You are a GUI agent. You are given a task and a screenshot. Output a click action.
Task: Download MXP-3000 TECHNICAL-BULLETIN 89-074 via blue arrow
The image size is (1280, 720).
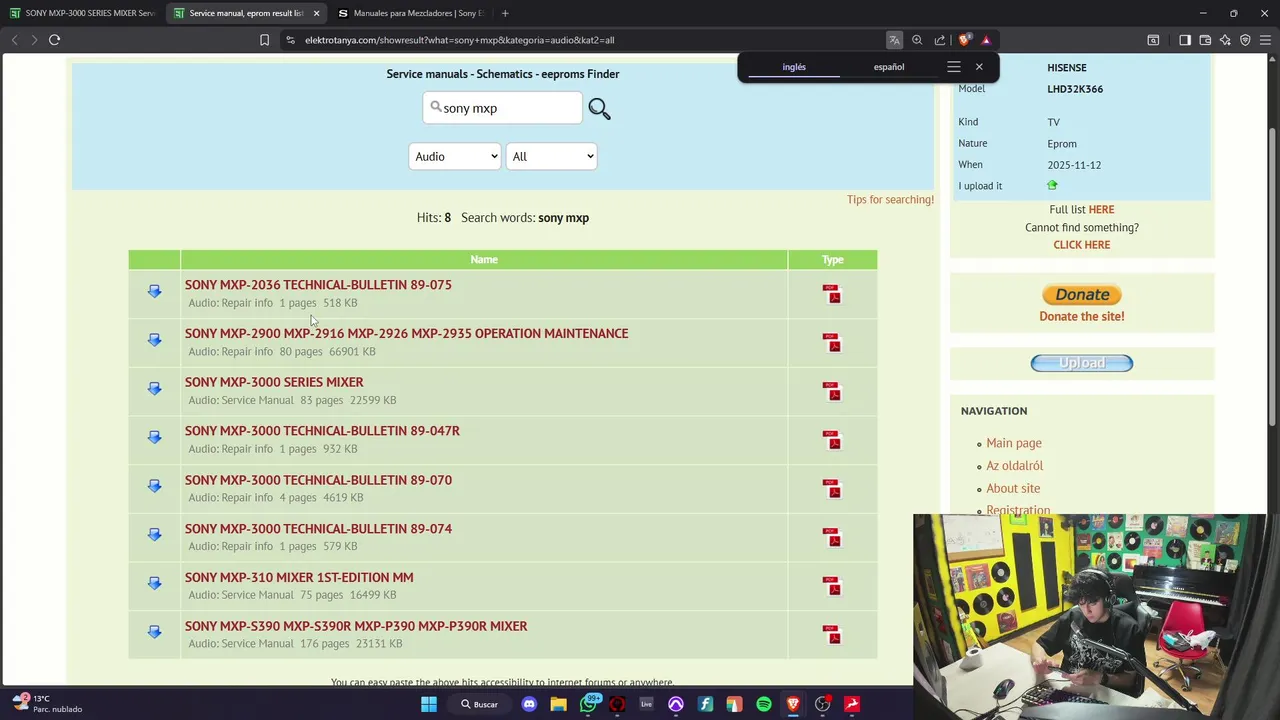point(154,534)
